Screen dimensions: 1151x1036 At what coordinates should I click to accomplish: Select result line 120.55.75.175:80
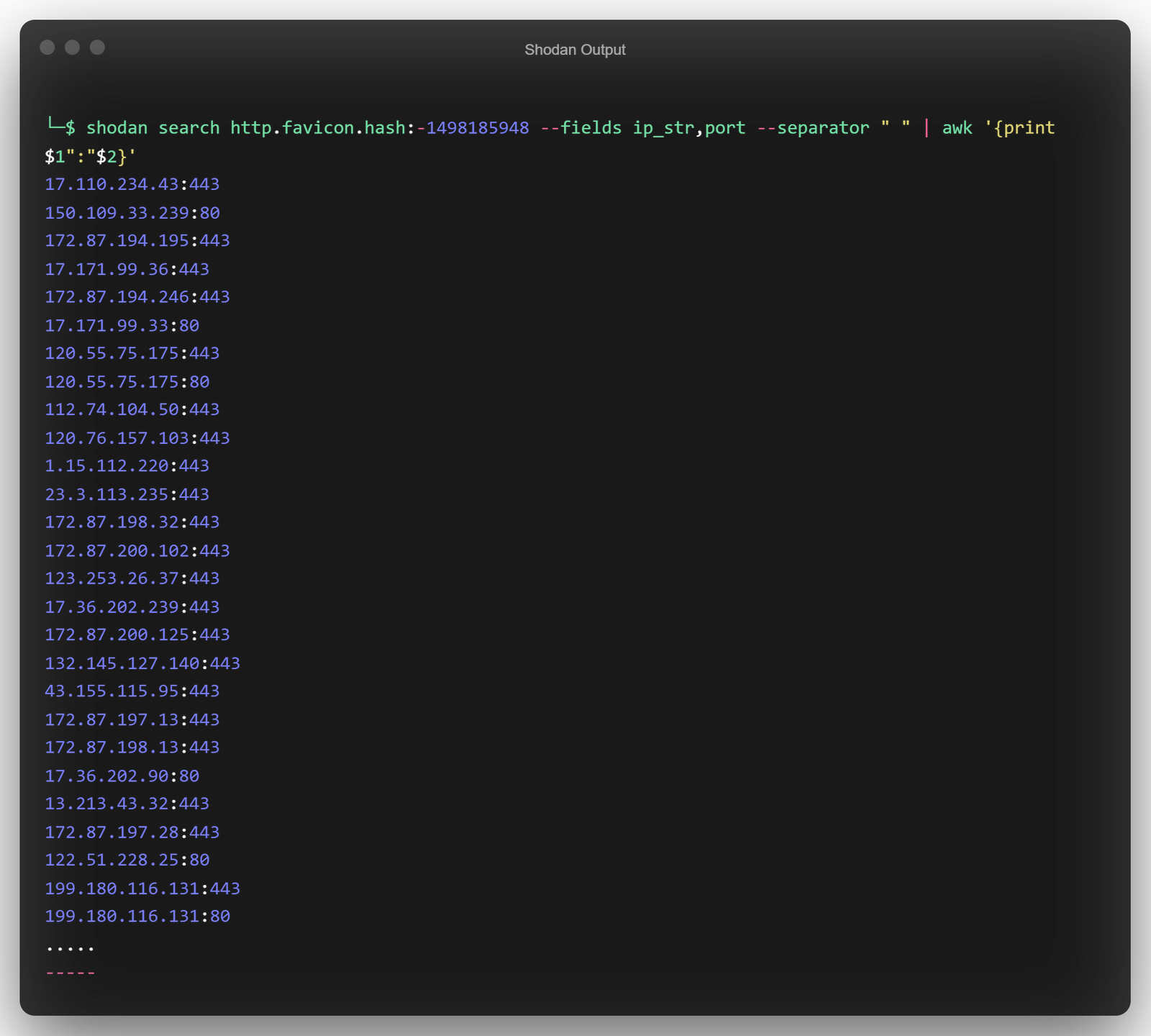pyautogui.click(x=127, y=382)
